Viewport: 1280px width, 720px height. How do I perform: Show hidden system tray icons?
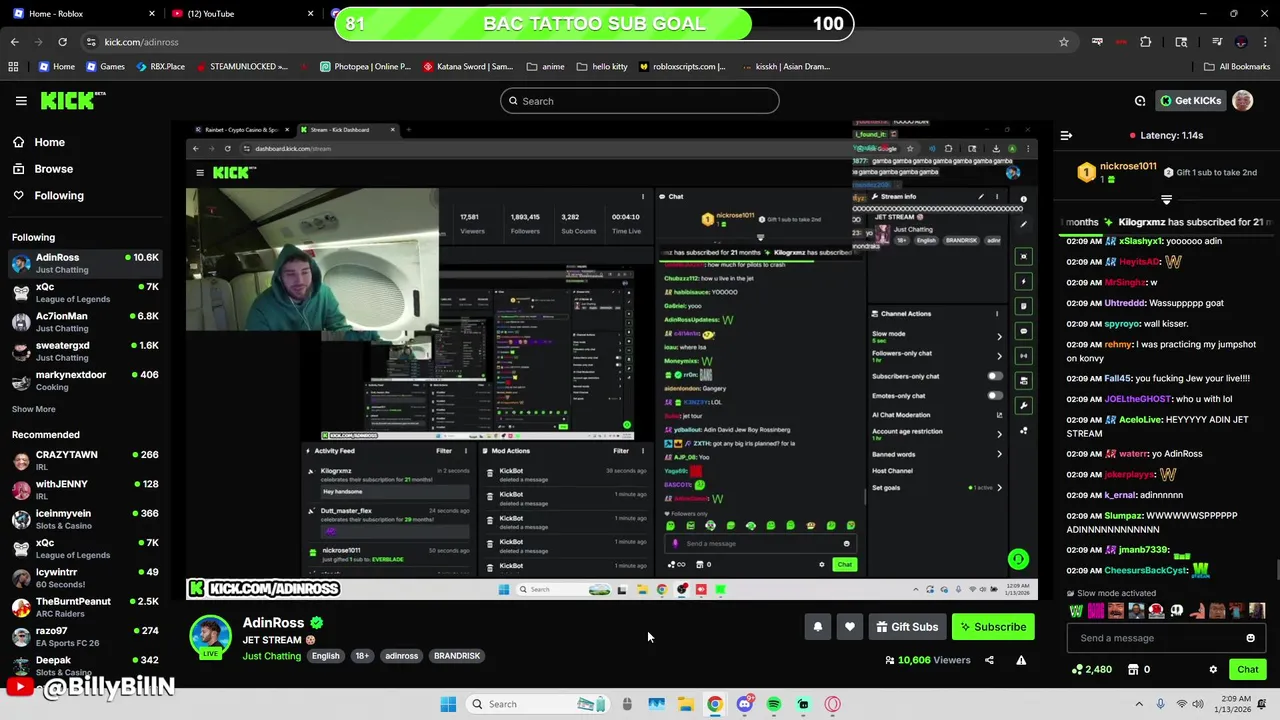point(1138,704)
